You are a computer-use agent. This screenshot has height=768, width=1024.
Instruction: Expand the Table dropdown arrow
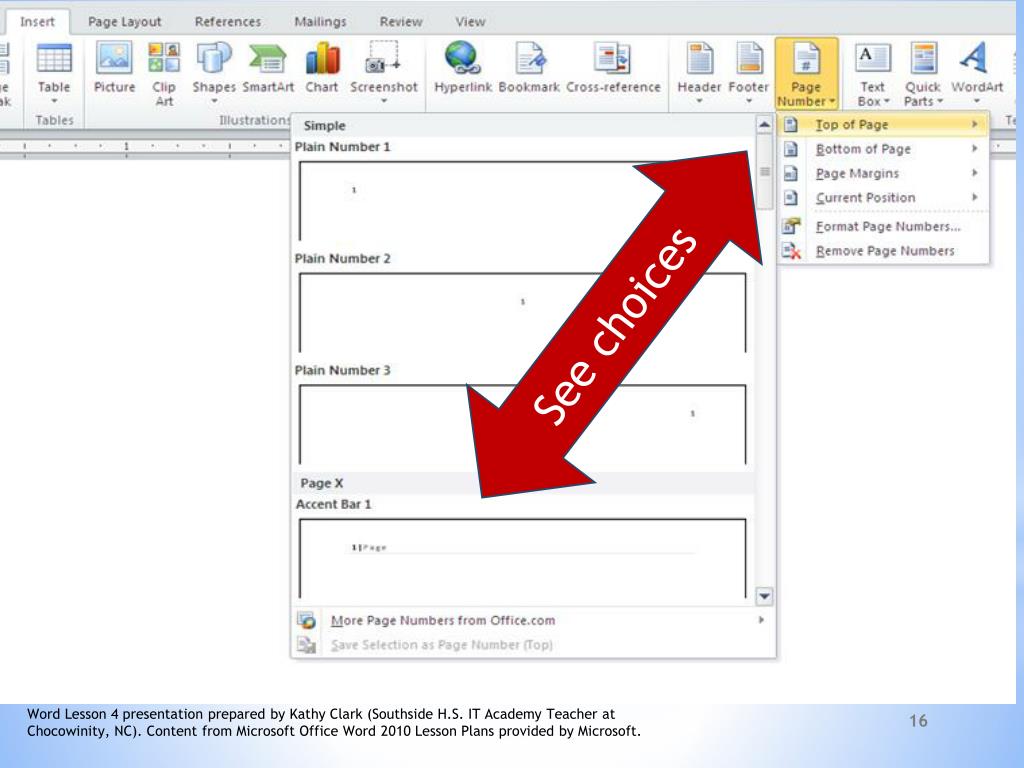pyautogui.click(x=54, y=101)
